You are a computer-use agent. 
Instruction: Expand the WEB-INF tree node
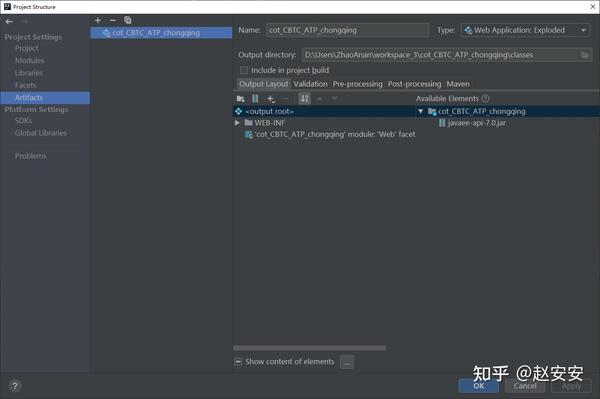click(x=237, y=123)
